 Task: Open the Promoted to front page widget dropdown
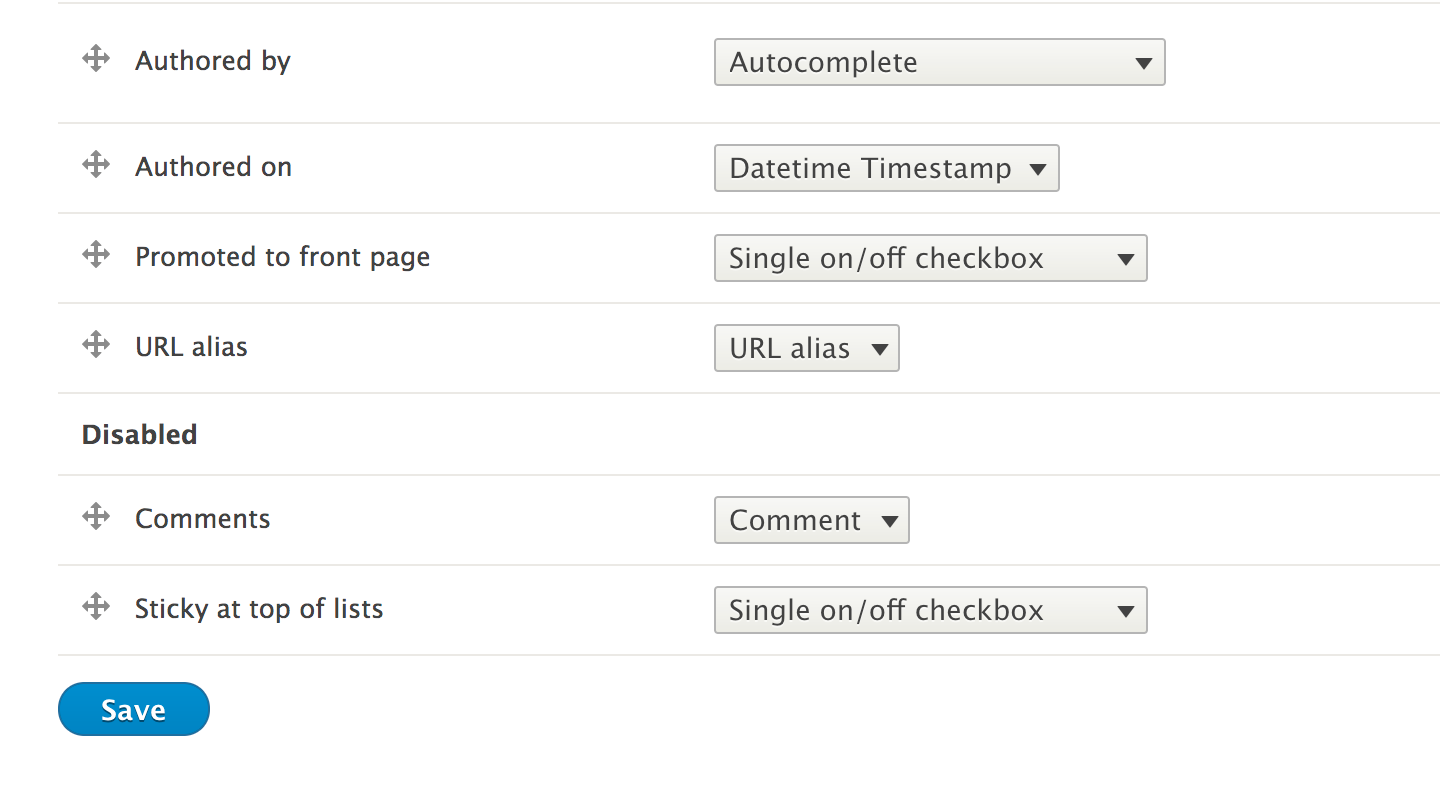point(930,258)
